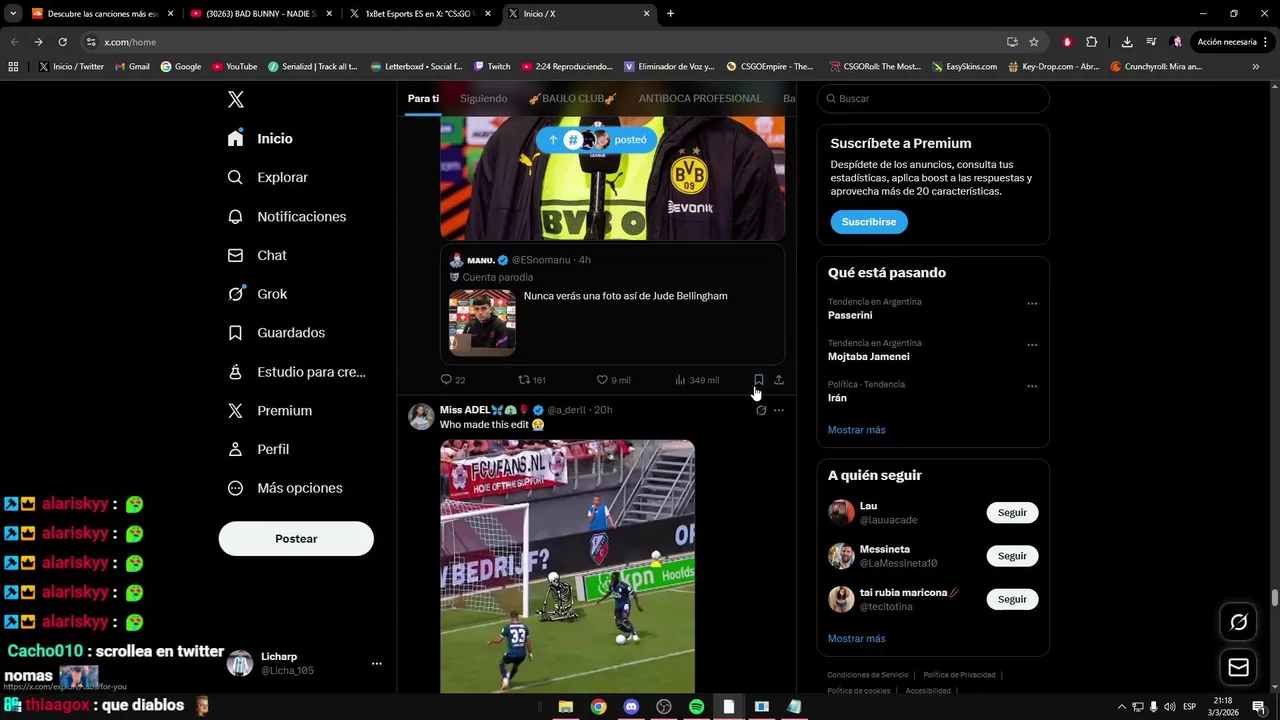1280x720 pixels.
Task: Reload the page in Chrome
Action: pos(62,42)
